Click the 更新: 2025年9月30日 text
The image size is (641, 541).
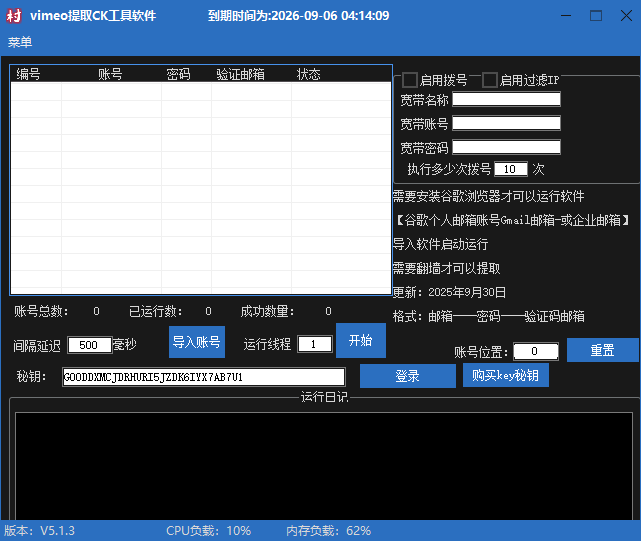click(449, 292)
